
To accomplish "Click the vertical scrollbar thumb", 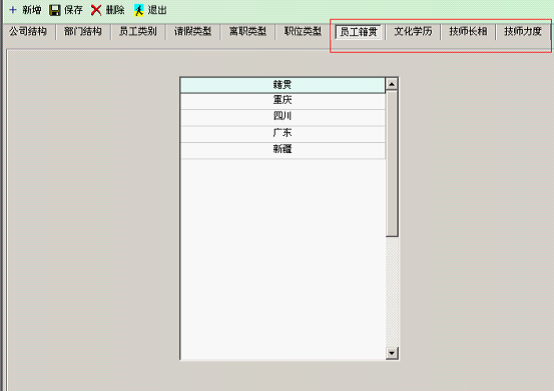I will click(392, 164).
